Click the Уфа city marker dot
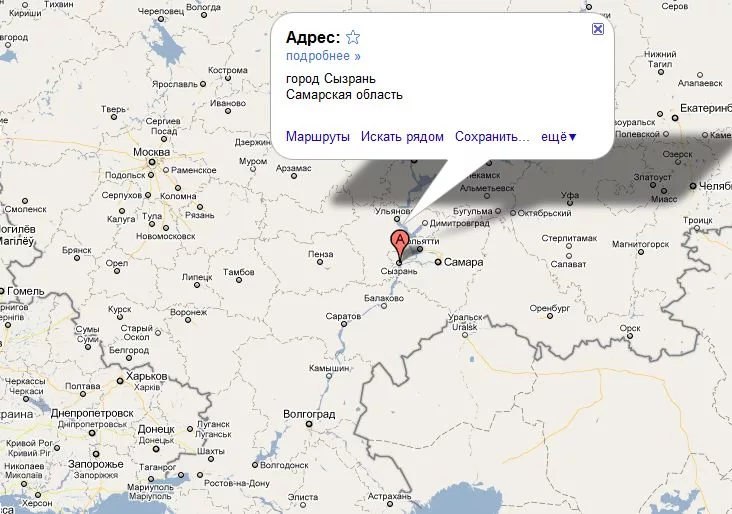 [570, 203]
